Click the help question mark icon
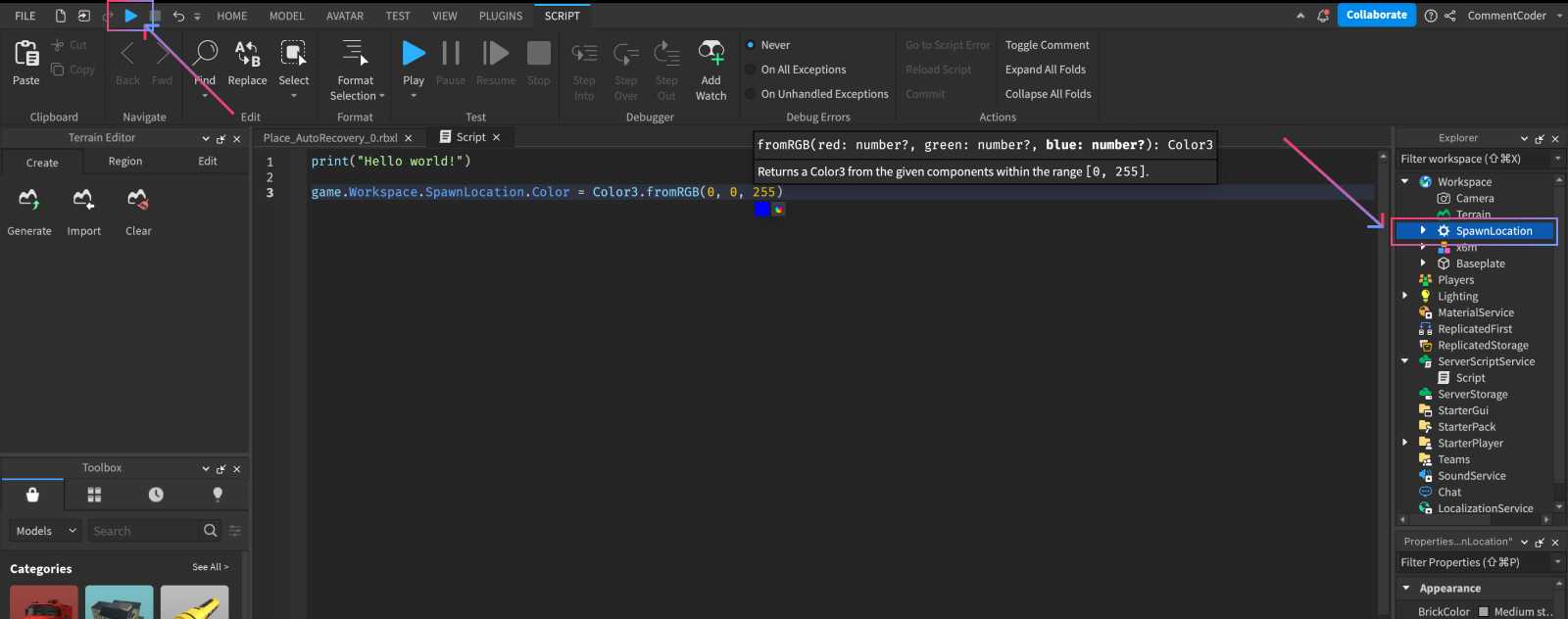 point(1431,16)
